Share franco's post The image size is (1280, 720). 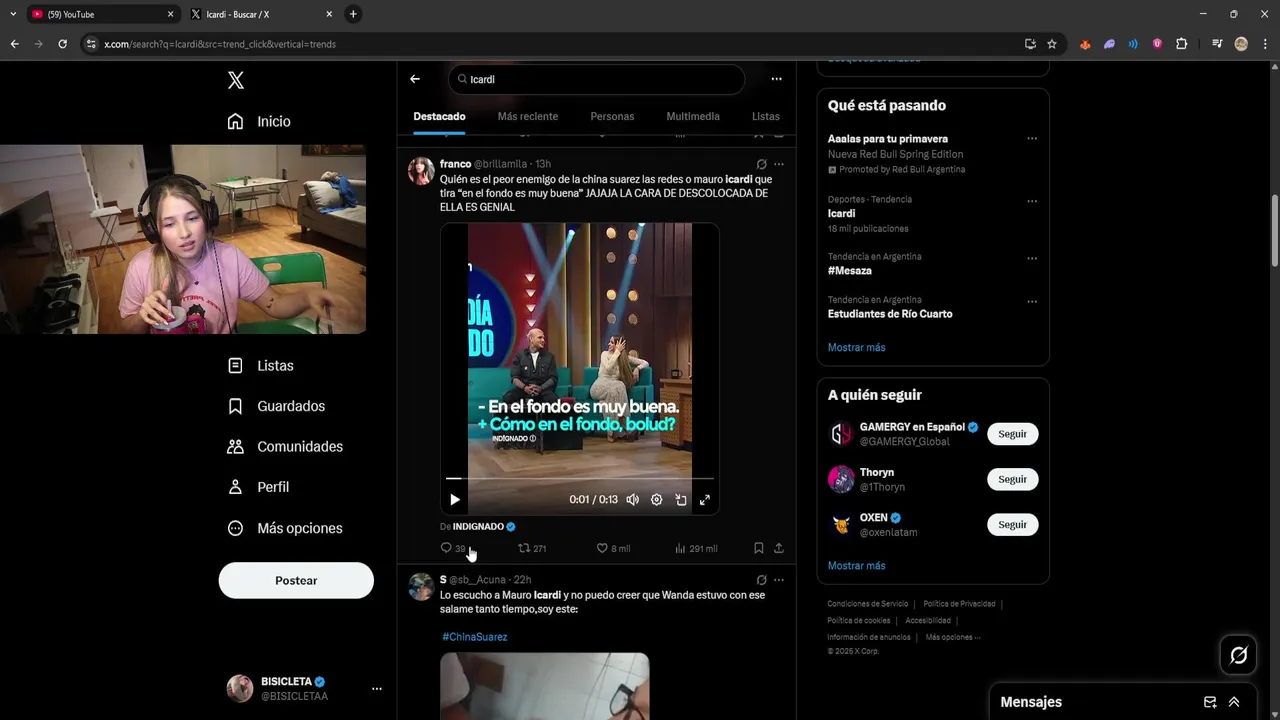pyautogui.click(x=779, y=548)
